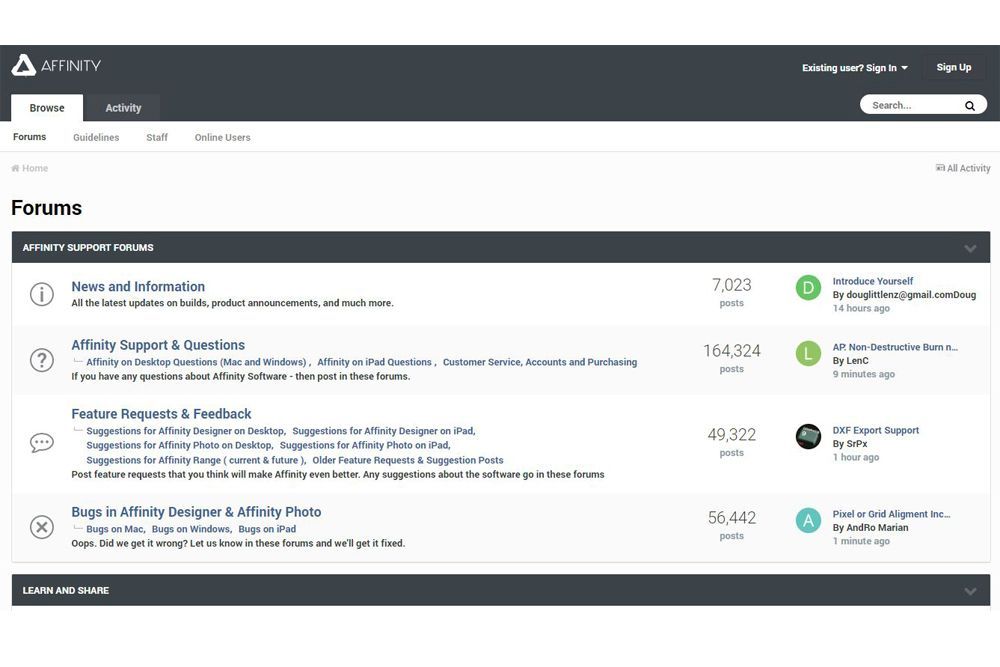The width and height of the screenshot is (1000, 667).
Task: Click the search magnifier icon
Action: pos(969,106)
